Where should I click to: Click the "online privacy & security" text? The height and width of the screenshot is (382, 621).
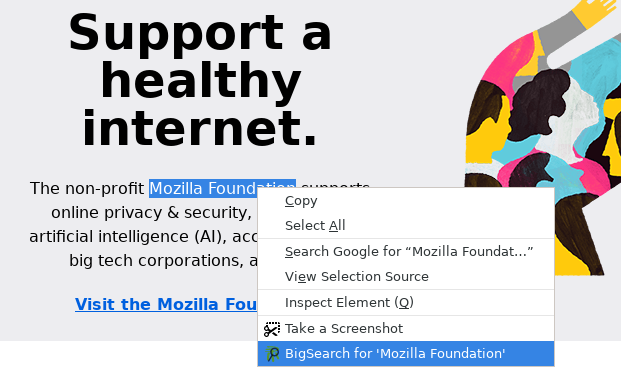[149, 213]
